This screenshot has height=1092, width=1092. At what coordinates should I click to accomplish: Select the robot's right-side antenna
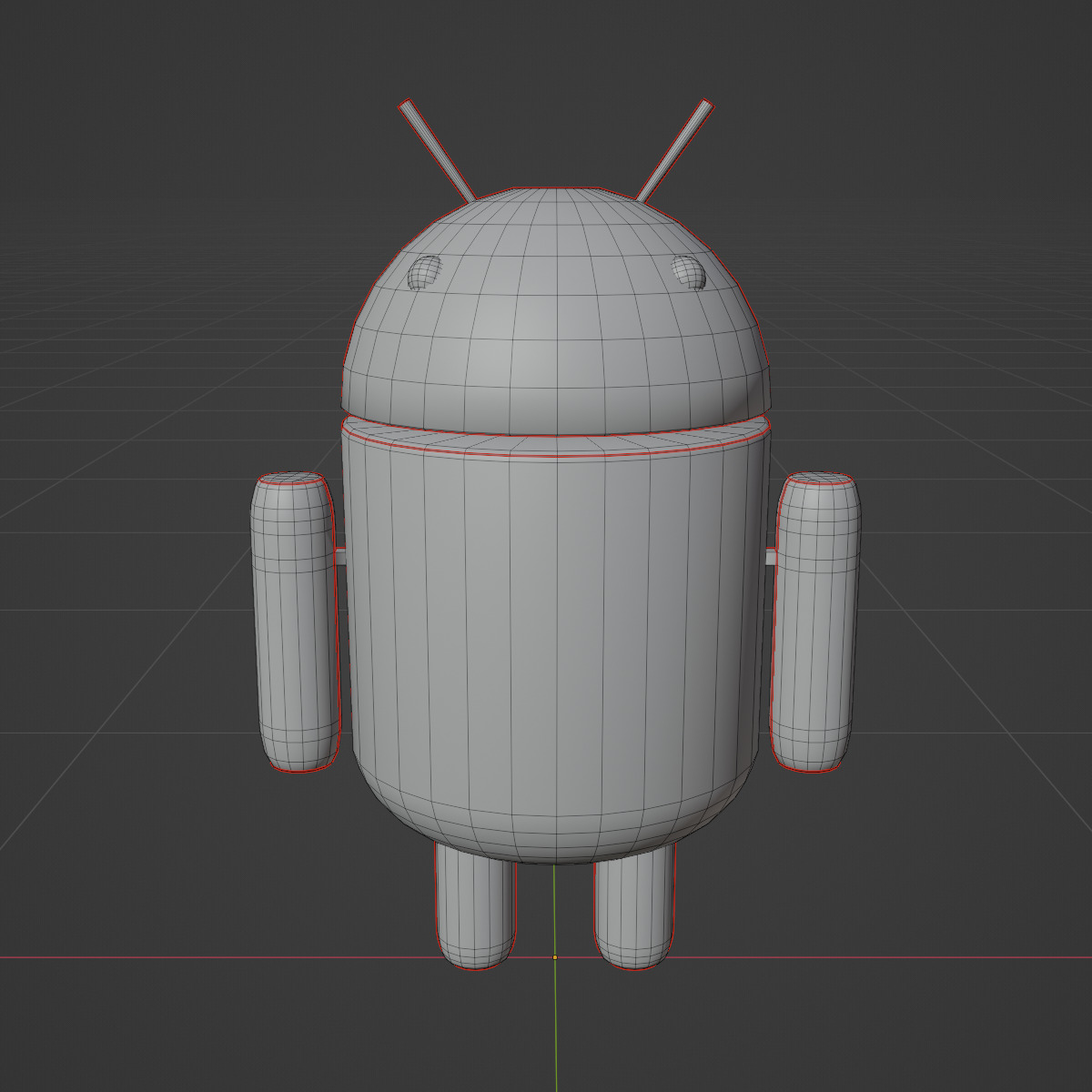(674, 151)
